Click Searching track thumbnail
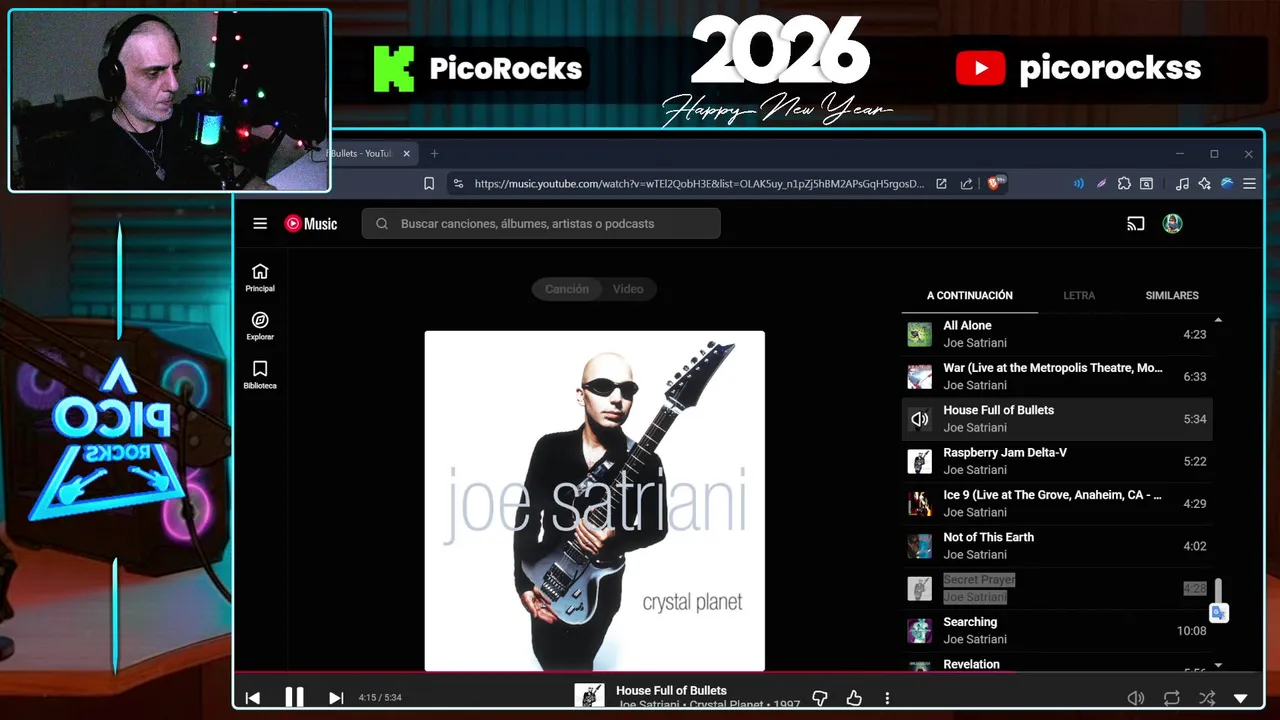Screen dimensions: 1280x720 pos(920,631)
